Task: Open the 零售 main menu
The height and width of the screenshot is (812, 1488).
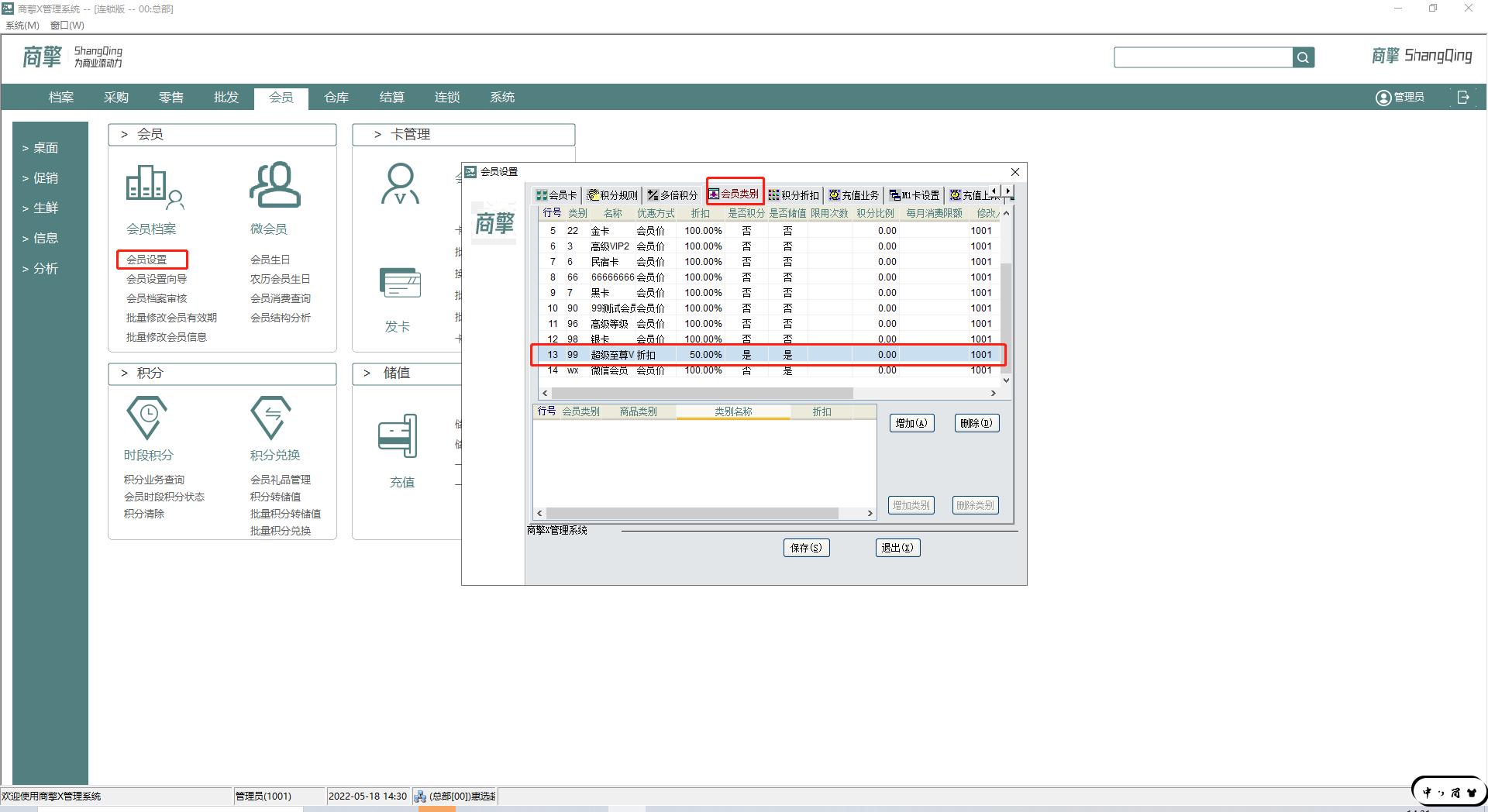Action: pos(171,98)
